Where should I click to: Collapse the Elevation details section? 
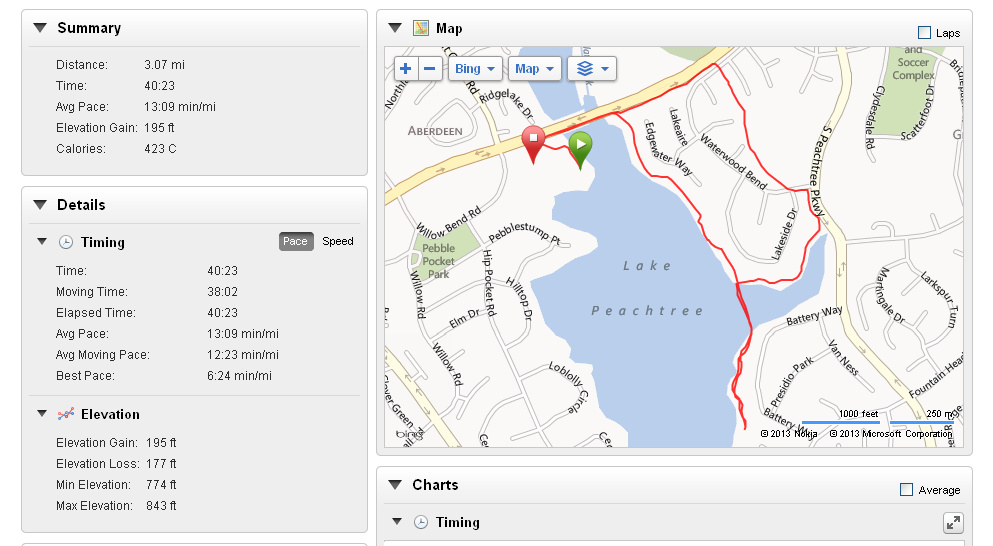tap(42, 414)
